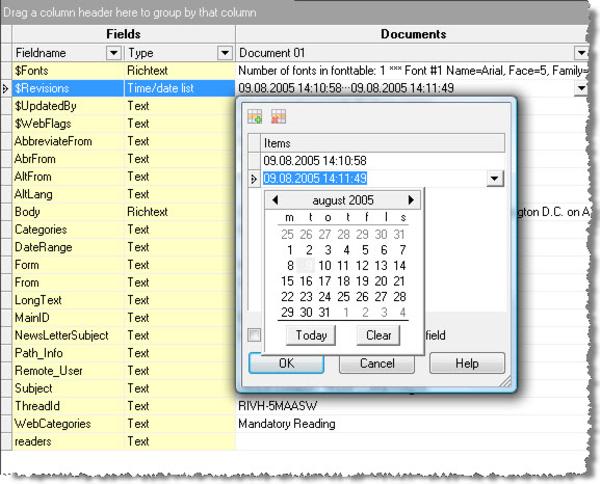Click the group-by-column drop panel text
Viewport: 600px width, 484px height.
[x=130, y=13]
